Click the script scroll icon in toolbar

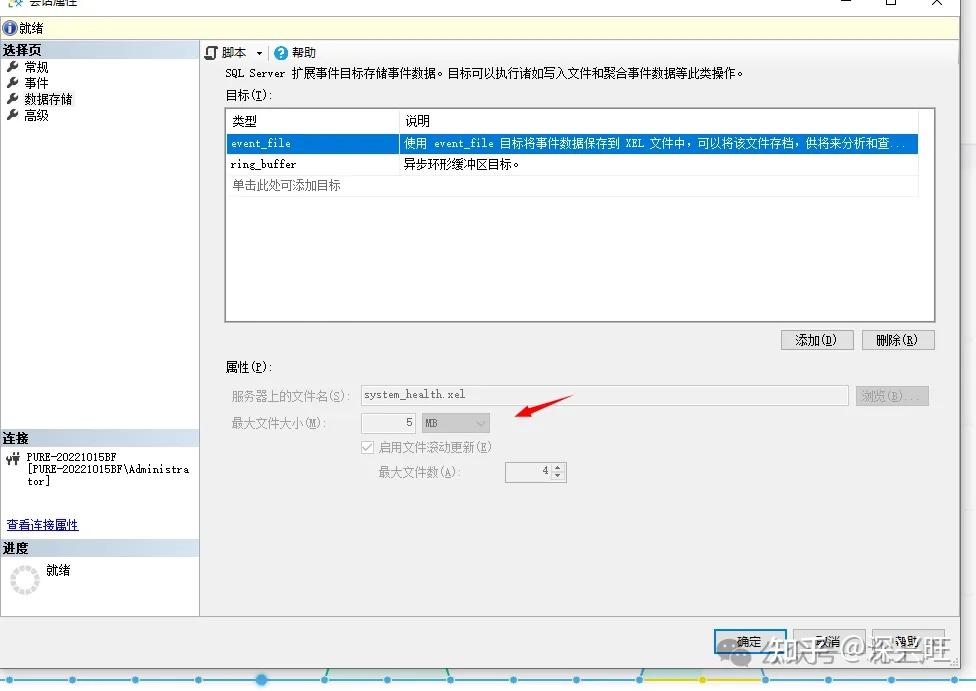(211, 53)
